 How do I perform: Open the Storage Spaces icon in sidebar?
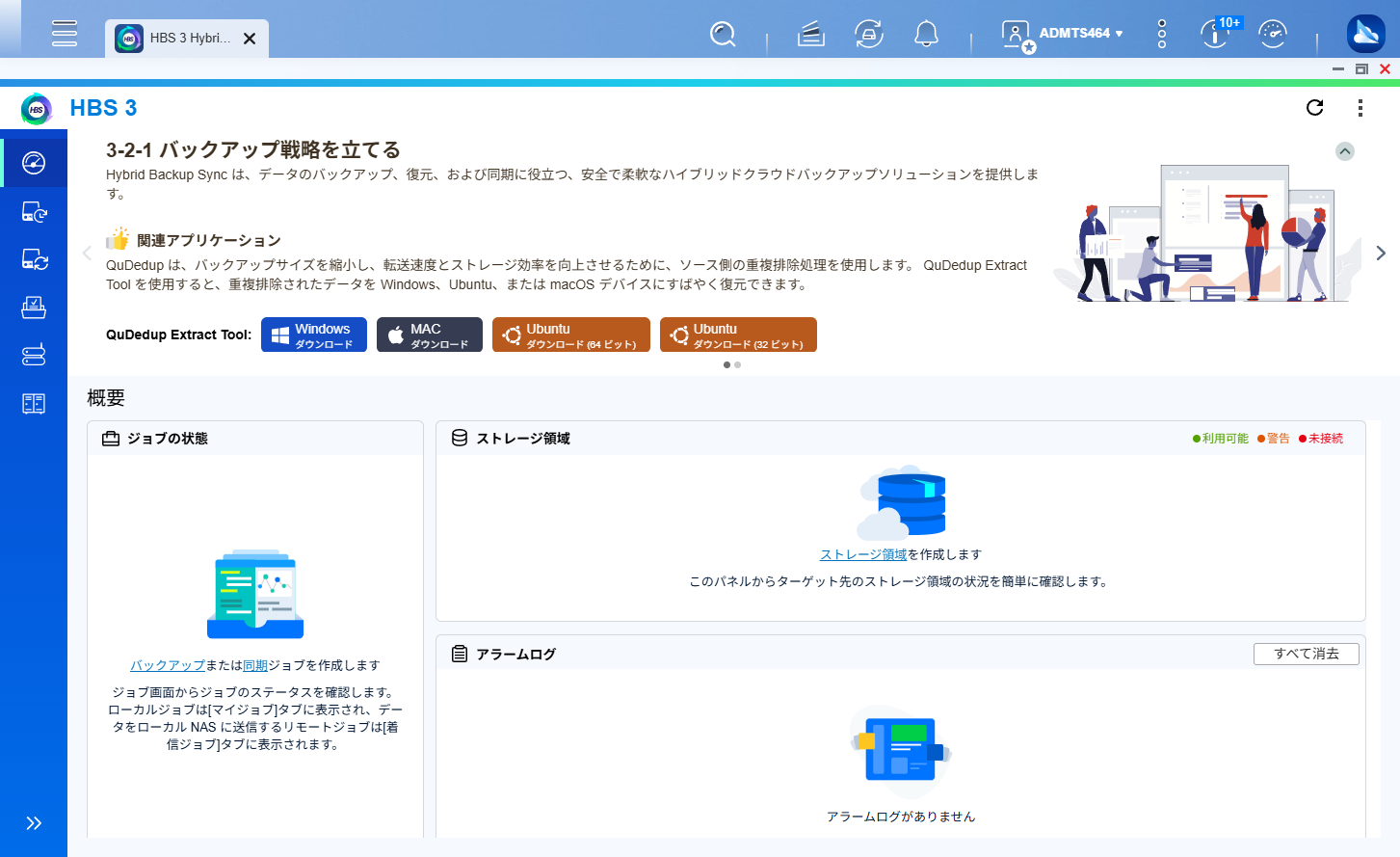(x=34, y=355)
